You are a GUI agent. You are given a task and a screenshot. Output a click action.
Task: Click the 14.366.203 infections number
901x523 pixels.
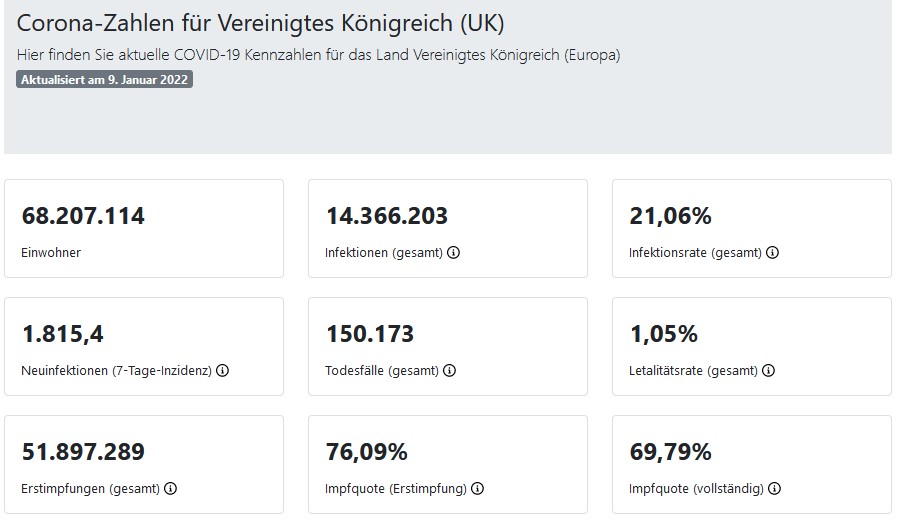click(x=387, y=216)
